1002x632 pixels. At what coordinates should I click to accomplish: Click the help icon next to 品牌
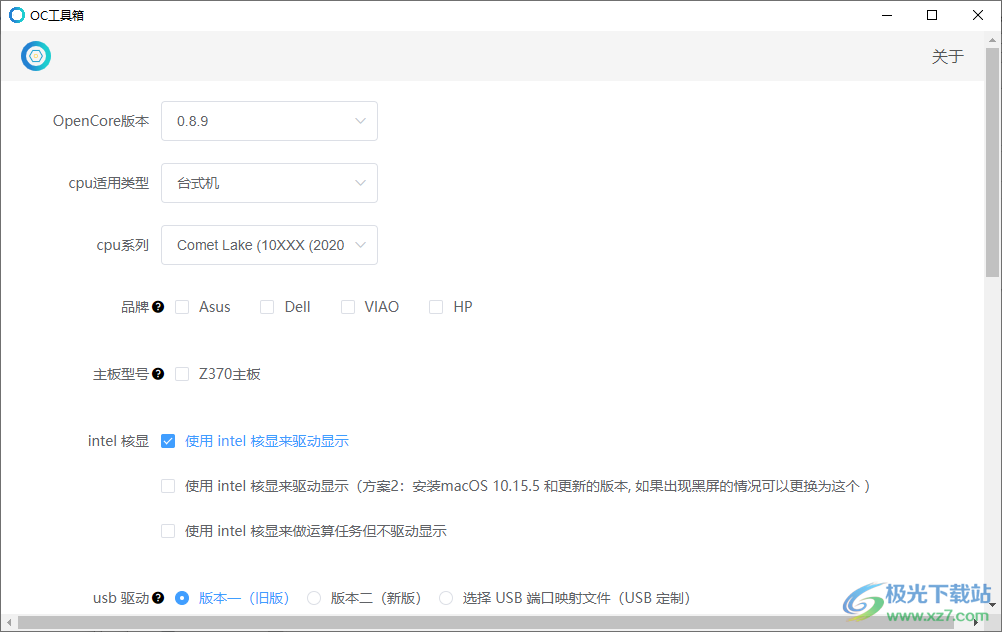click(x=158, y=307)
